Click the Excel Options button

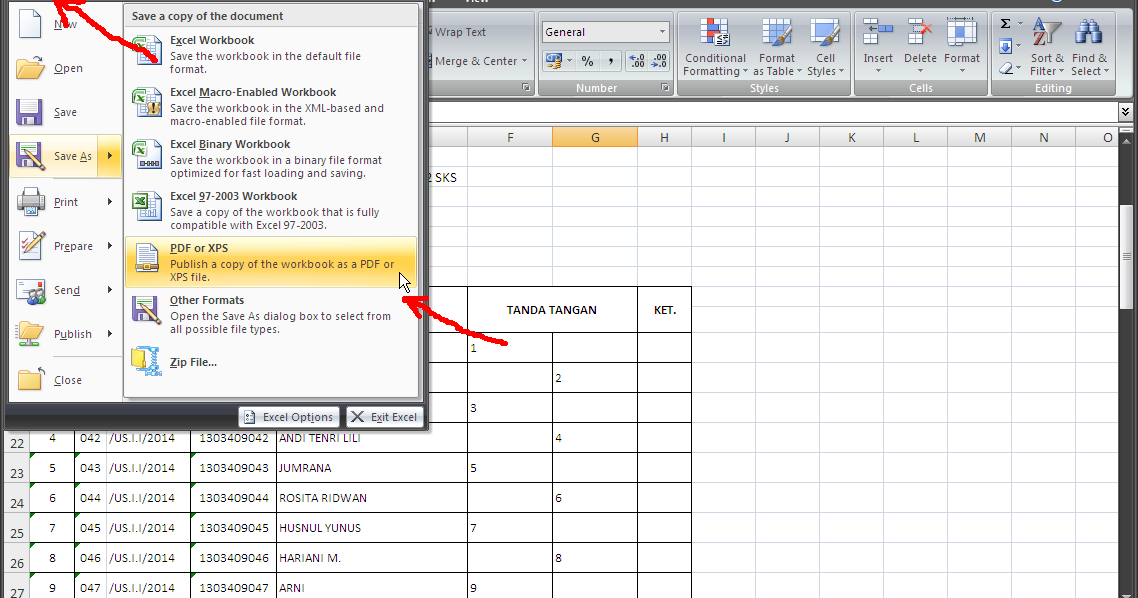click(x=289, y=417)
